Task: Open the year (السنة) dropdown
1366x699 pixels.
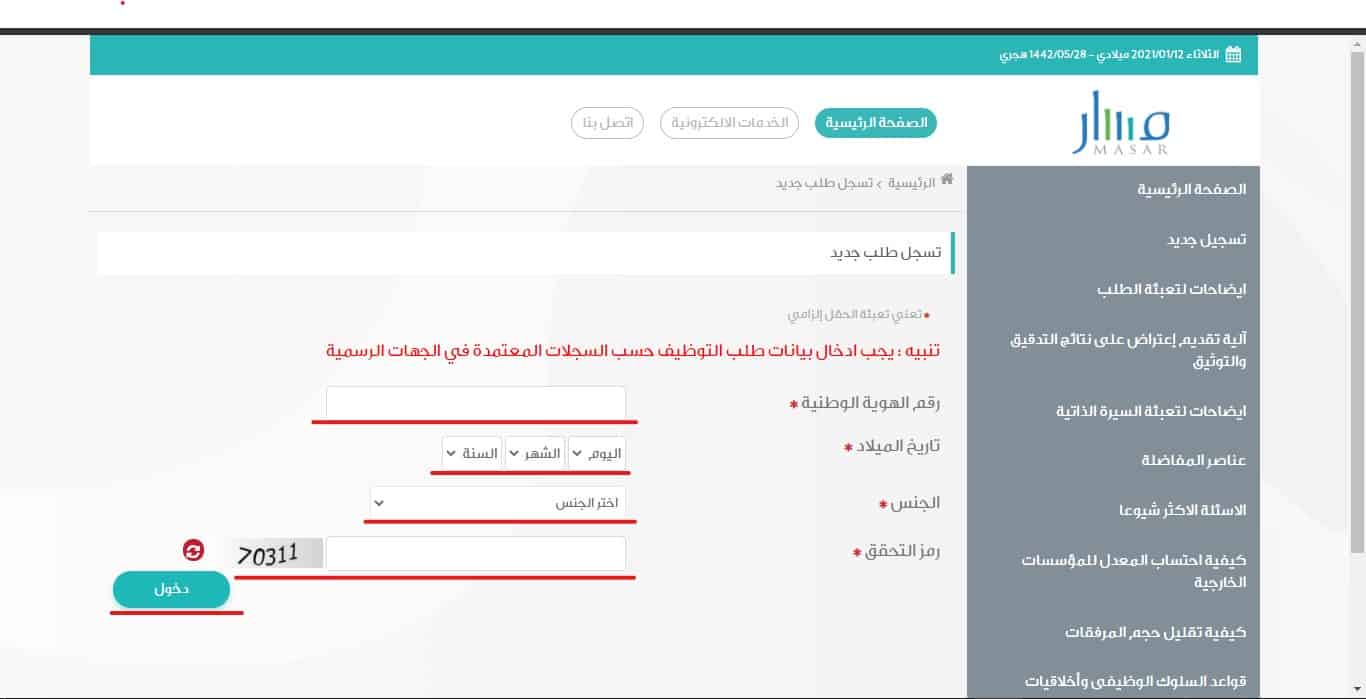Action: 472,453
